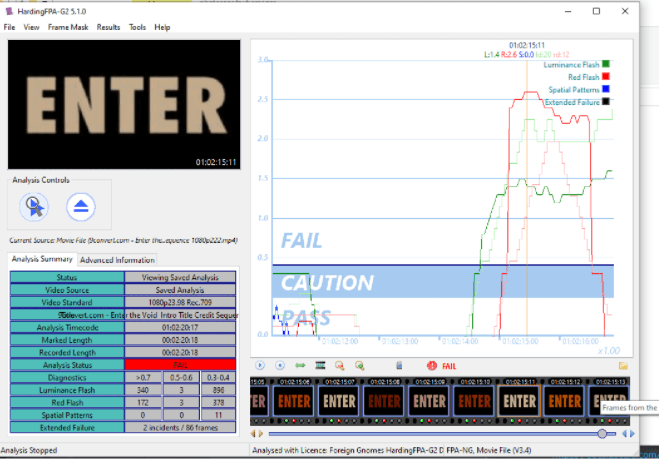Click the orange cursor line in the graph
661x465 pixels.
coord(527,198)
